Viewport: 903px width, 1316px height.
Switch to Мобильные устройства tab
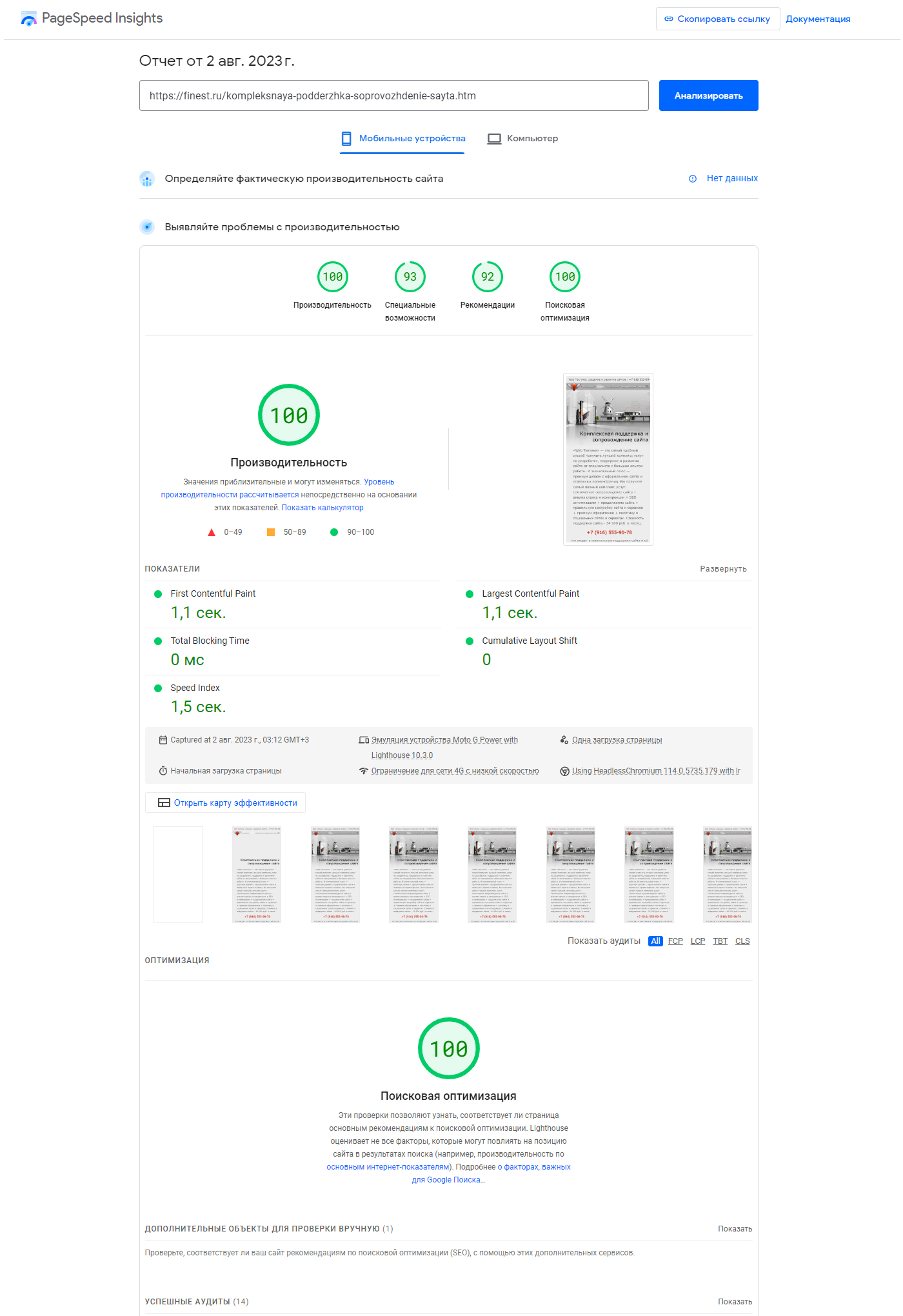point(402,138)
